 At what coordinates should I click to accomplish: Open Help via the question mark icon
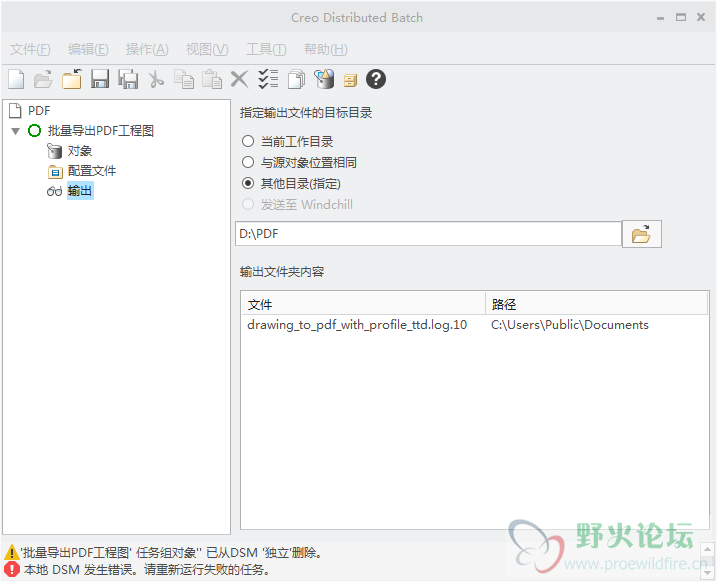pyautogui.click(x=376, y=79)
